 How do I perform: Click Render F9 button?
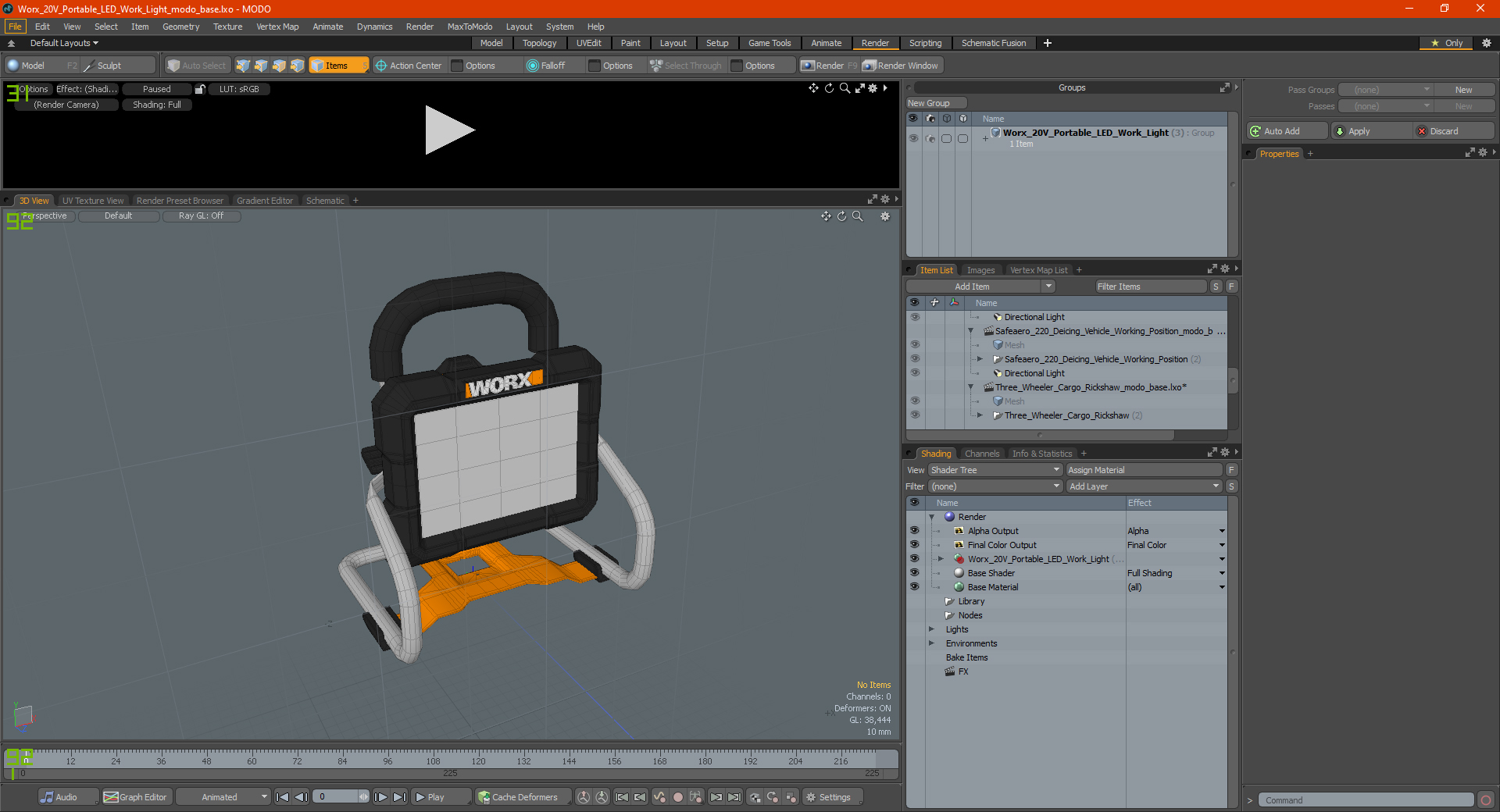[x=829, y=66]
